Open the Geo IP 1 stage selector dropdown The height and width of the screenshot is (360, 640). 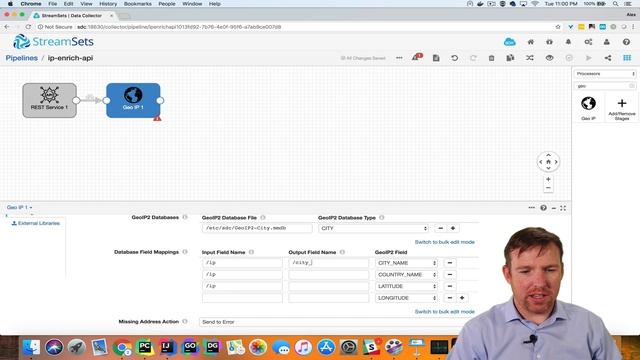coord(19,207)
